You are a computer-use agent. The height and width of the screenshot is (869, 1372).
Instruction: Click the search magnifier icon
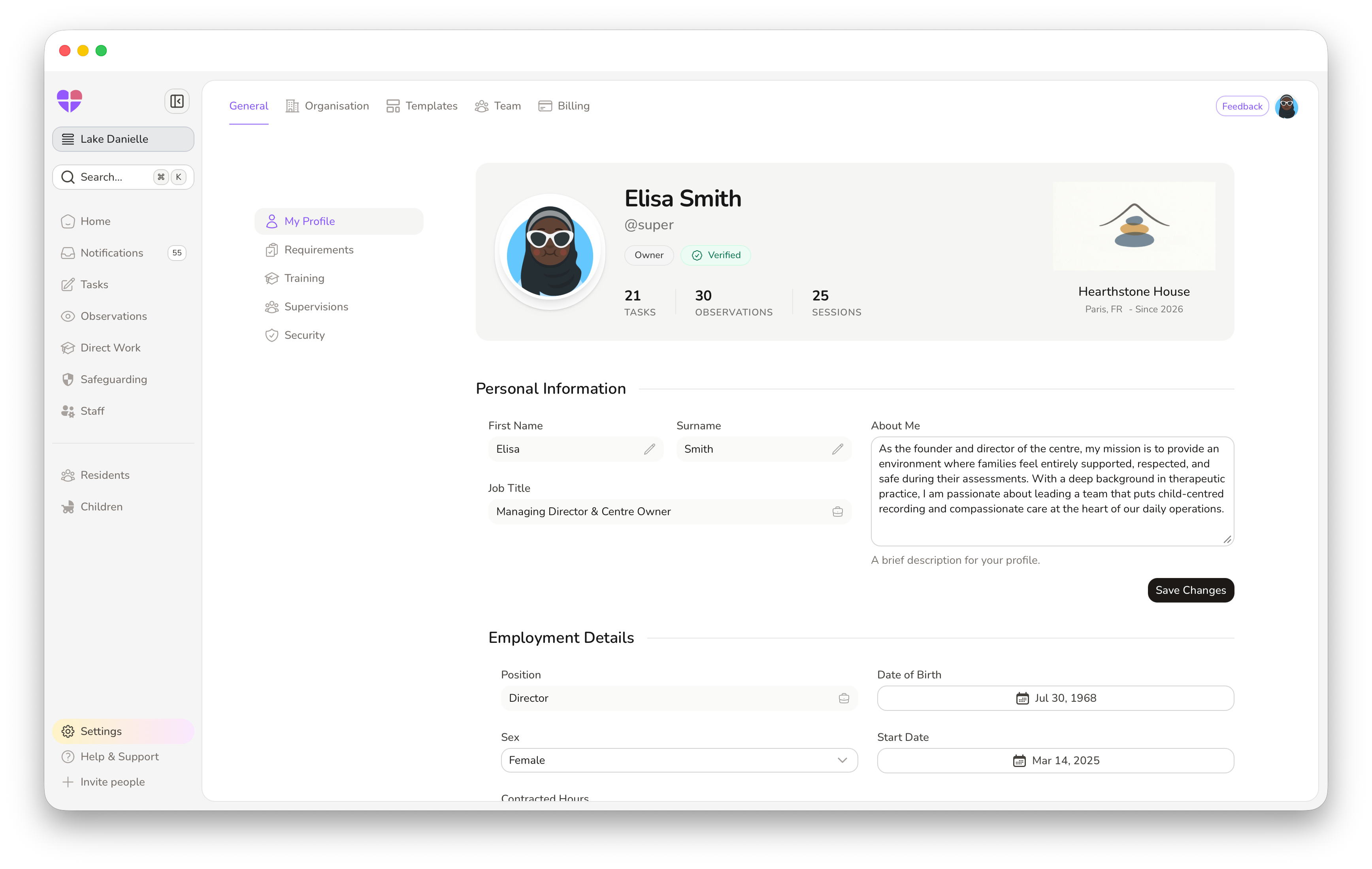click(x=68, y=177)
